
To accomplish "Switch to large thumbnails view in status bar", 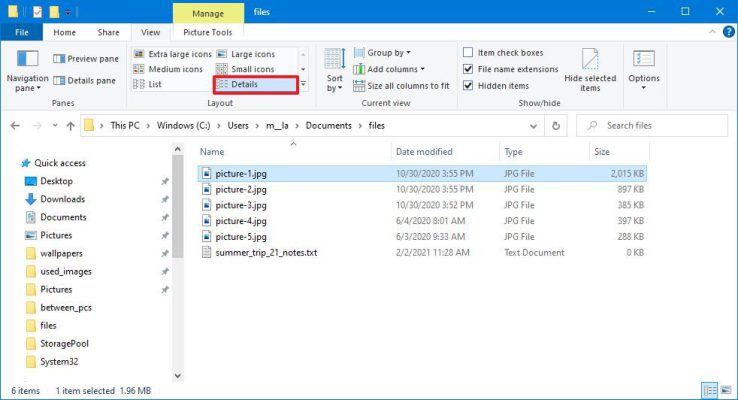I will click(725, 390).
